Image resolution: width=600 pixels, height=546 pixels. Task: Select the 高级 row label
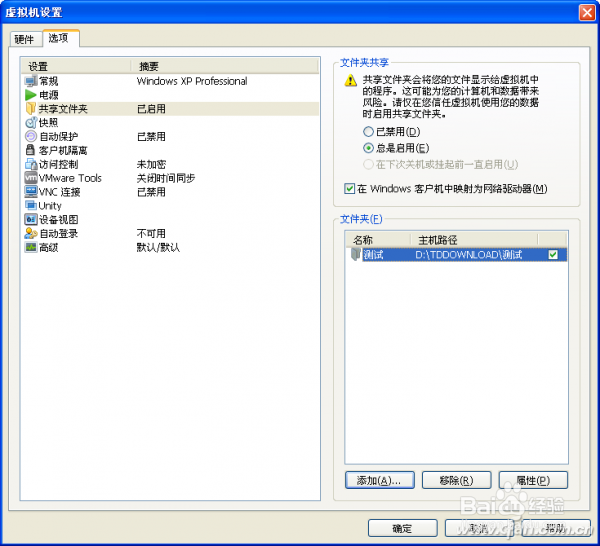(49, 248)
